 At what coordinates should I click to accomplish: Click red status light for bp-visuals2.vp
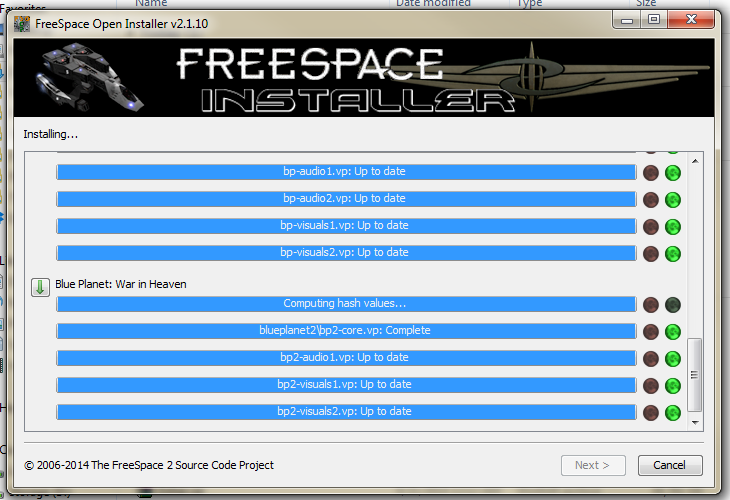pos(650,254)
